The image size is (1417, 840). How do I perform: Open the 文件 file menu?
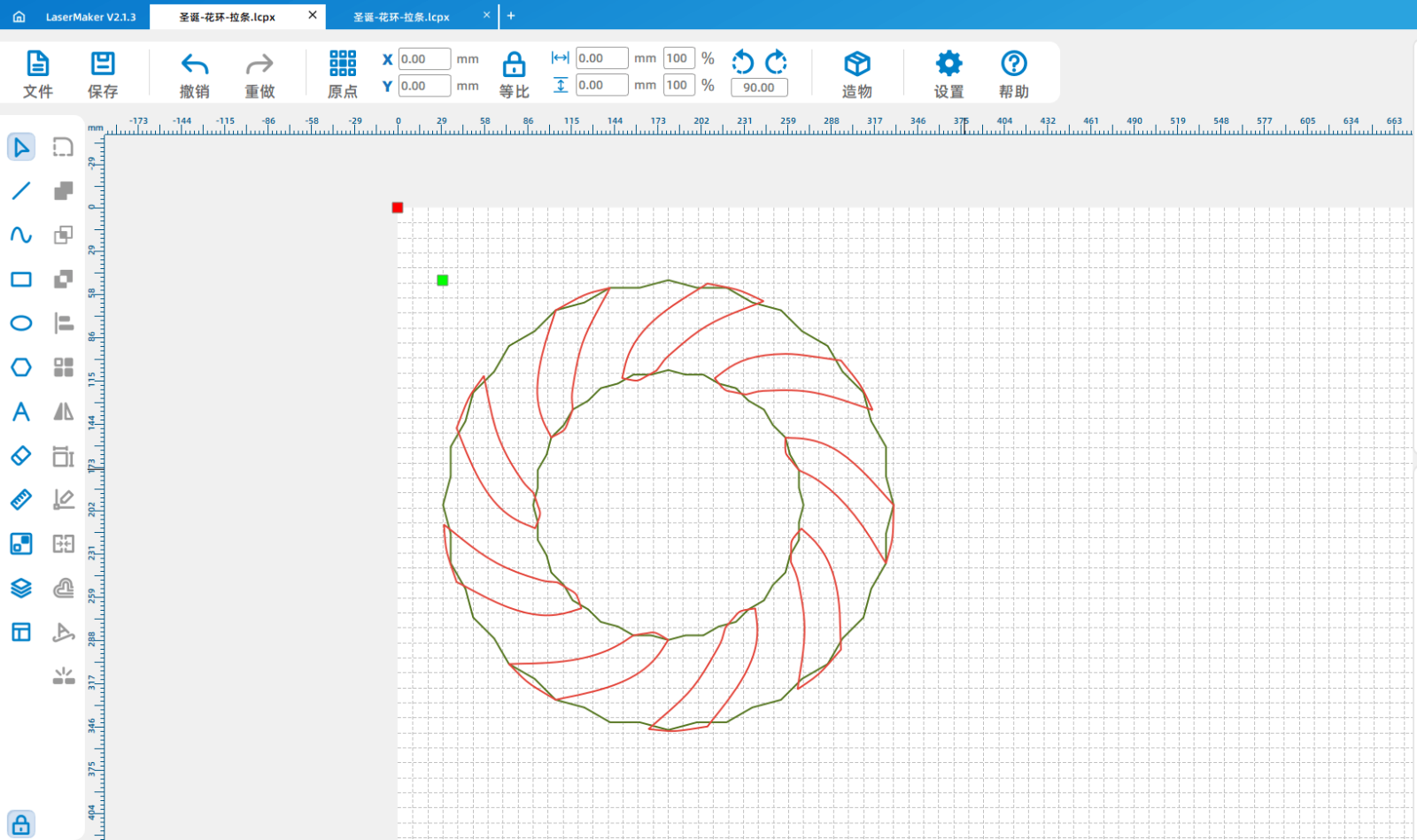pos(38,73)
